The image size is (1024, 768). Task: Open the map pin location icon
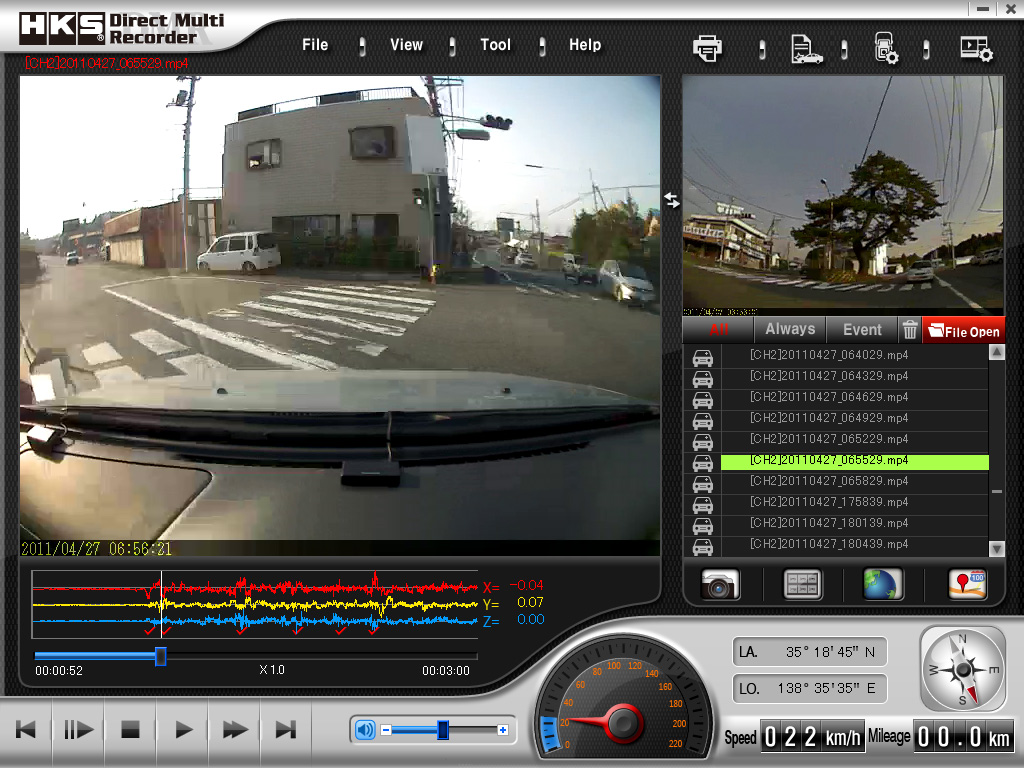click(x=967, y=584)
